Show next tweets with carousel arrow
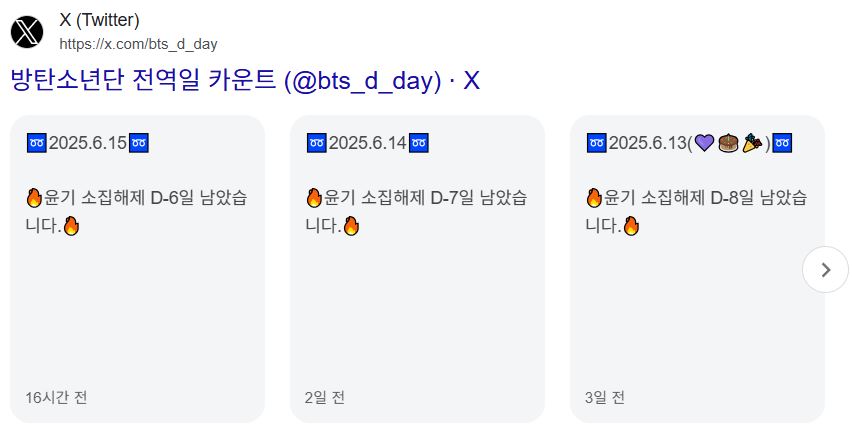 [x=825, y=269]
